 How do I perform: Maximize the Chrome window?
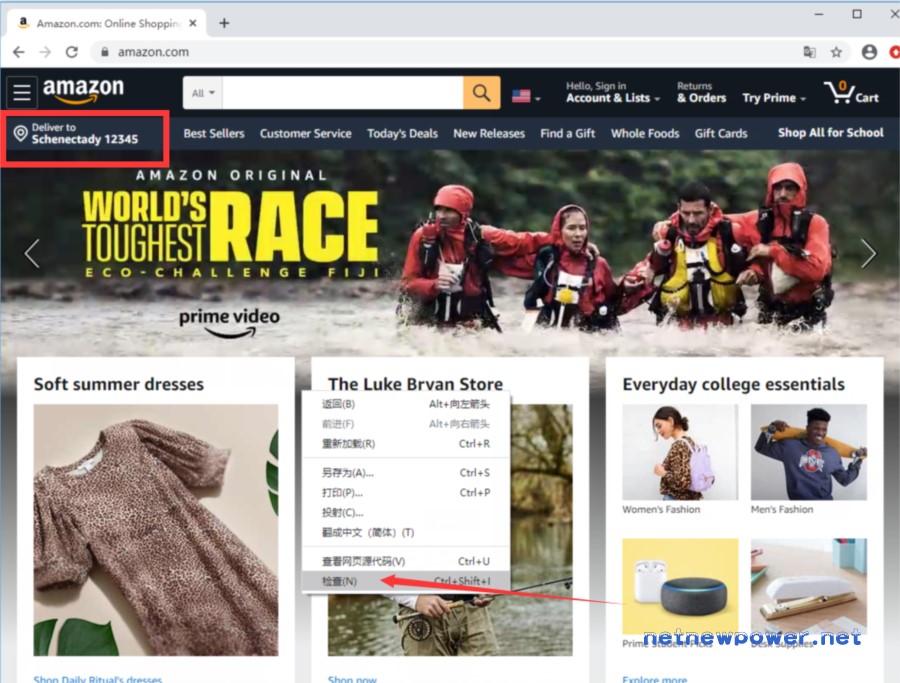pos(857,14)
